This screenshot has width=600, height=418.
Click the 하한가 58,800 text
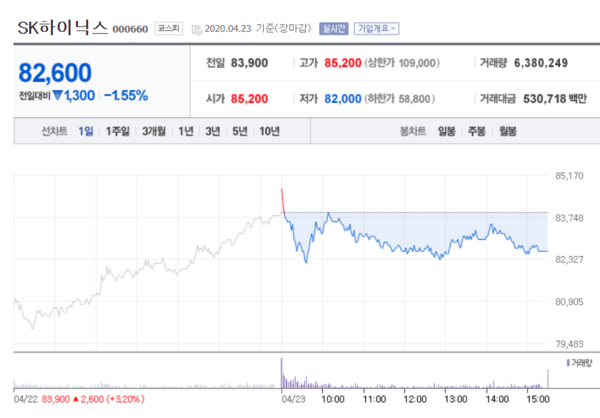399,99
